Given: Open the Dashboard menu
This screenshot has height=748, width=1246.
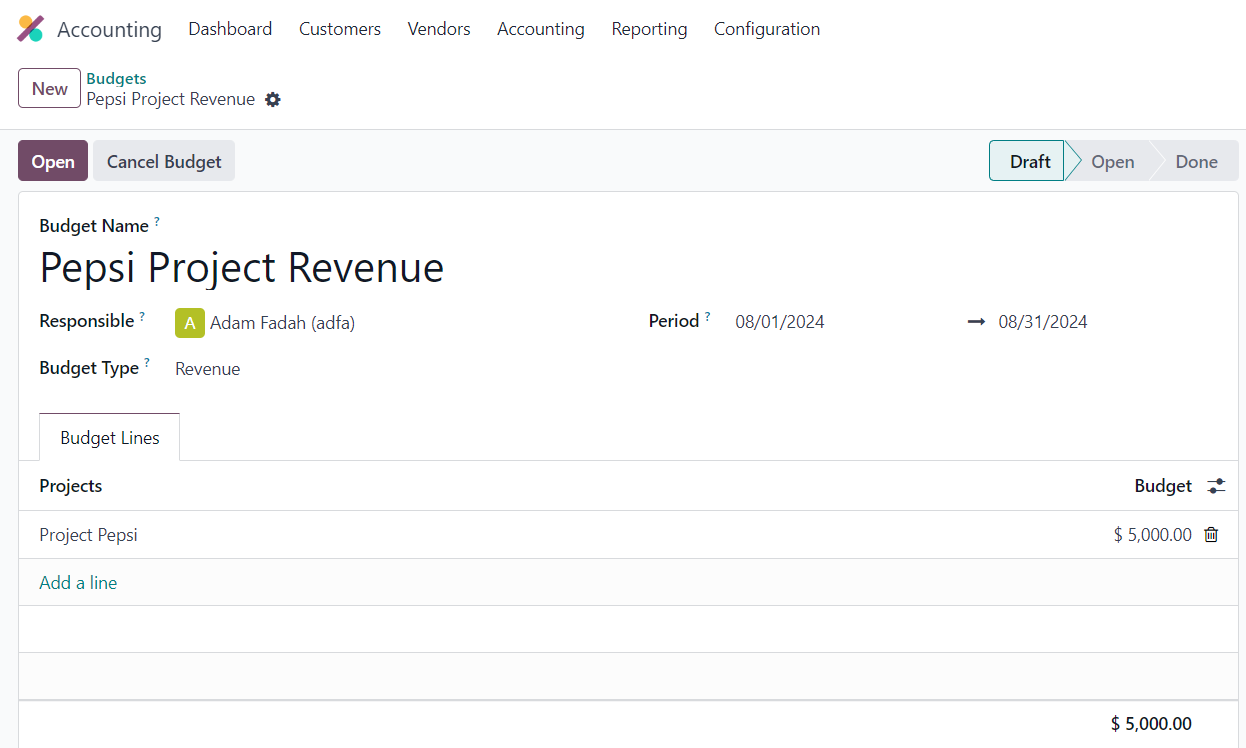Looking at the screenshot, I should [230, 29].
